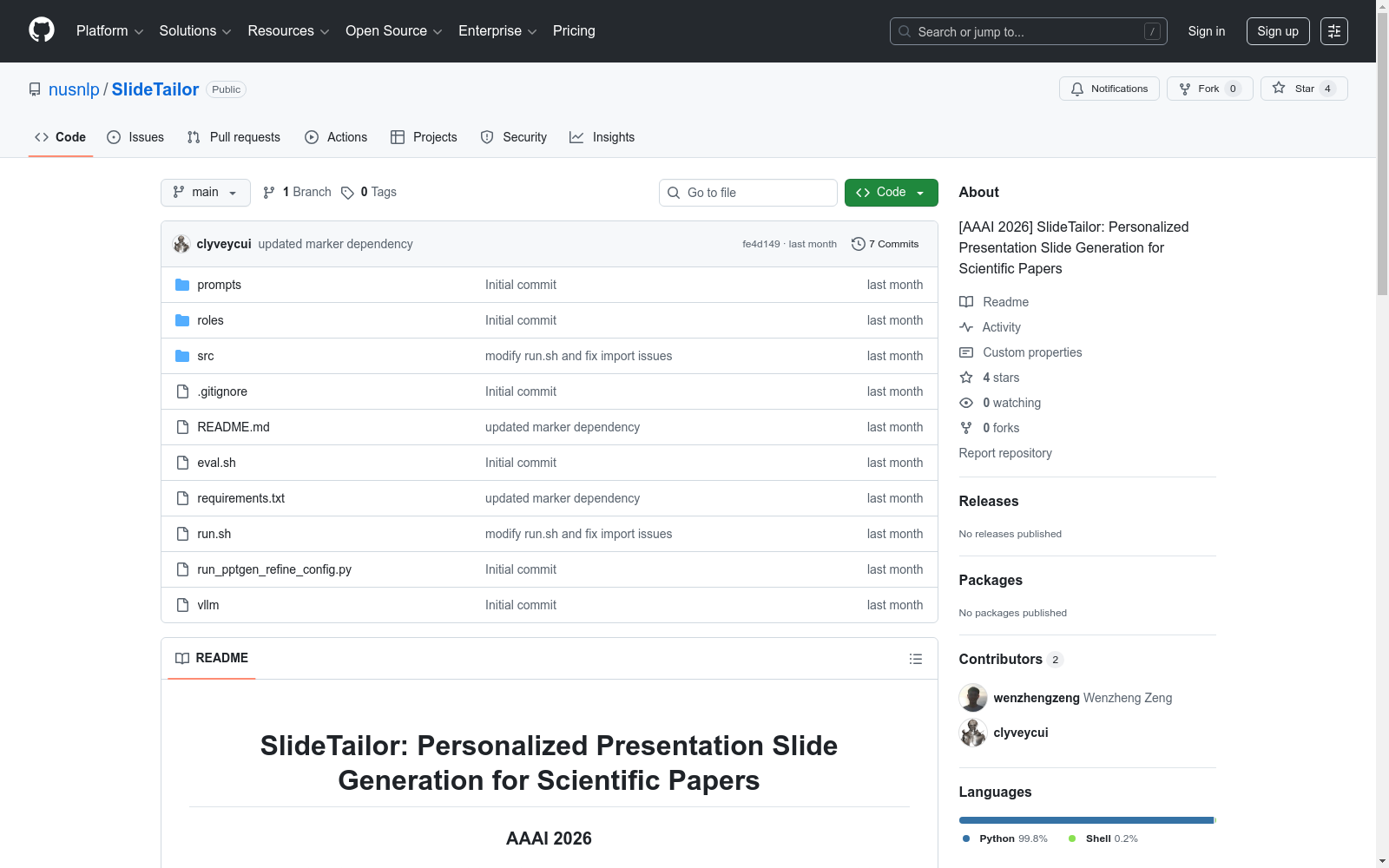Switch to the Pull requests tab
The height and width of the screenshot is (868, 1389).
pos(234,137)
